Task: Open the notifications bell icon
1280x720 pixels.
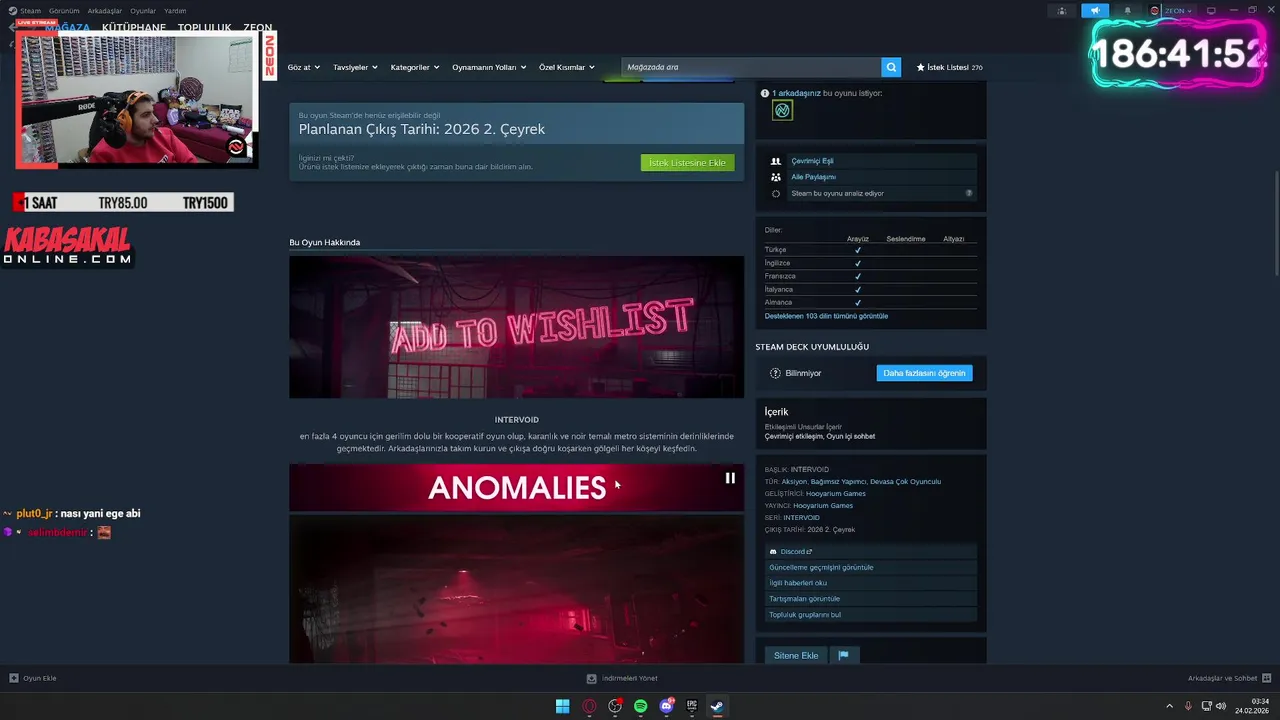Action: [x=1128, y=11]
